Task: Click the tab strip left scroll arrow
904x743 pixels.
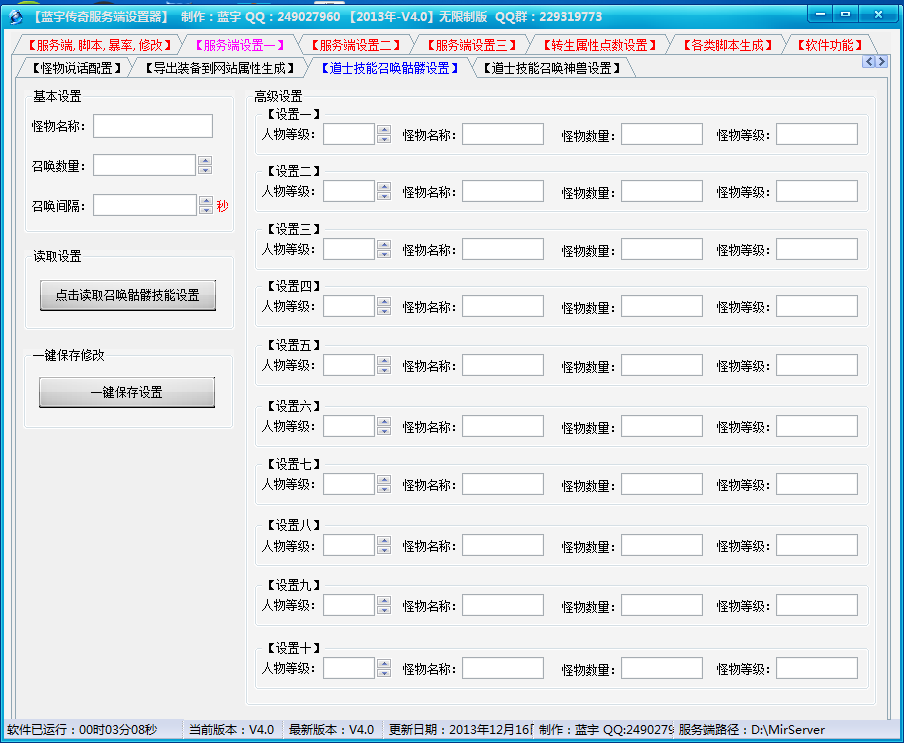Action: click(x=869, y=62)
